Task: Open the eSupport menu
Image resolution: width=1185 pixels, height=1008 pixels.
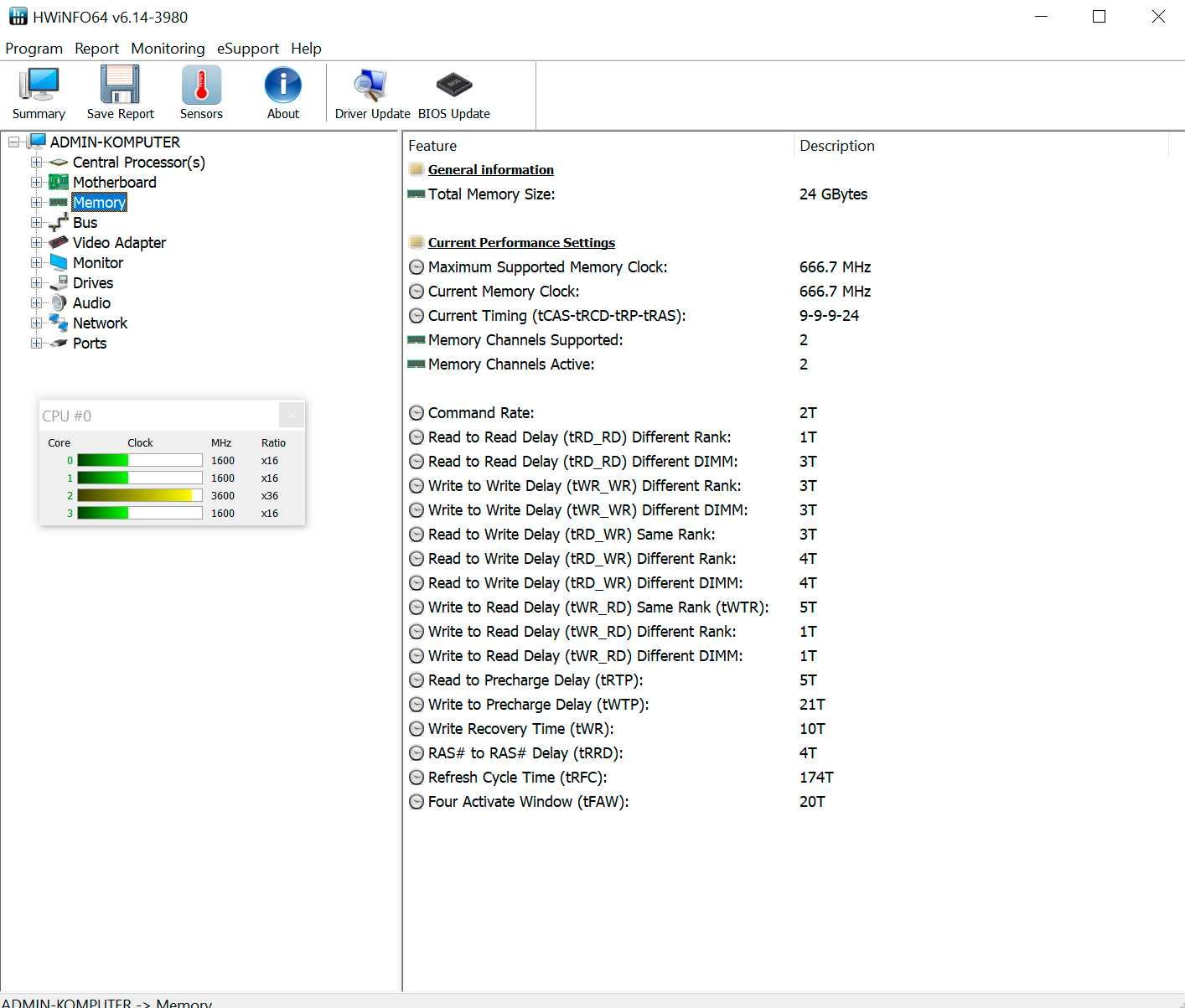Action: [x=248, y=49]
